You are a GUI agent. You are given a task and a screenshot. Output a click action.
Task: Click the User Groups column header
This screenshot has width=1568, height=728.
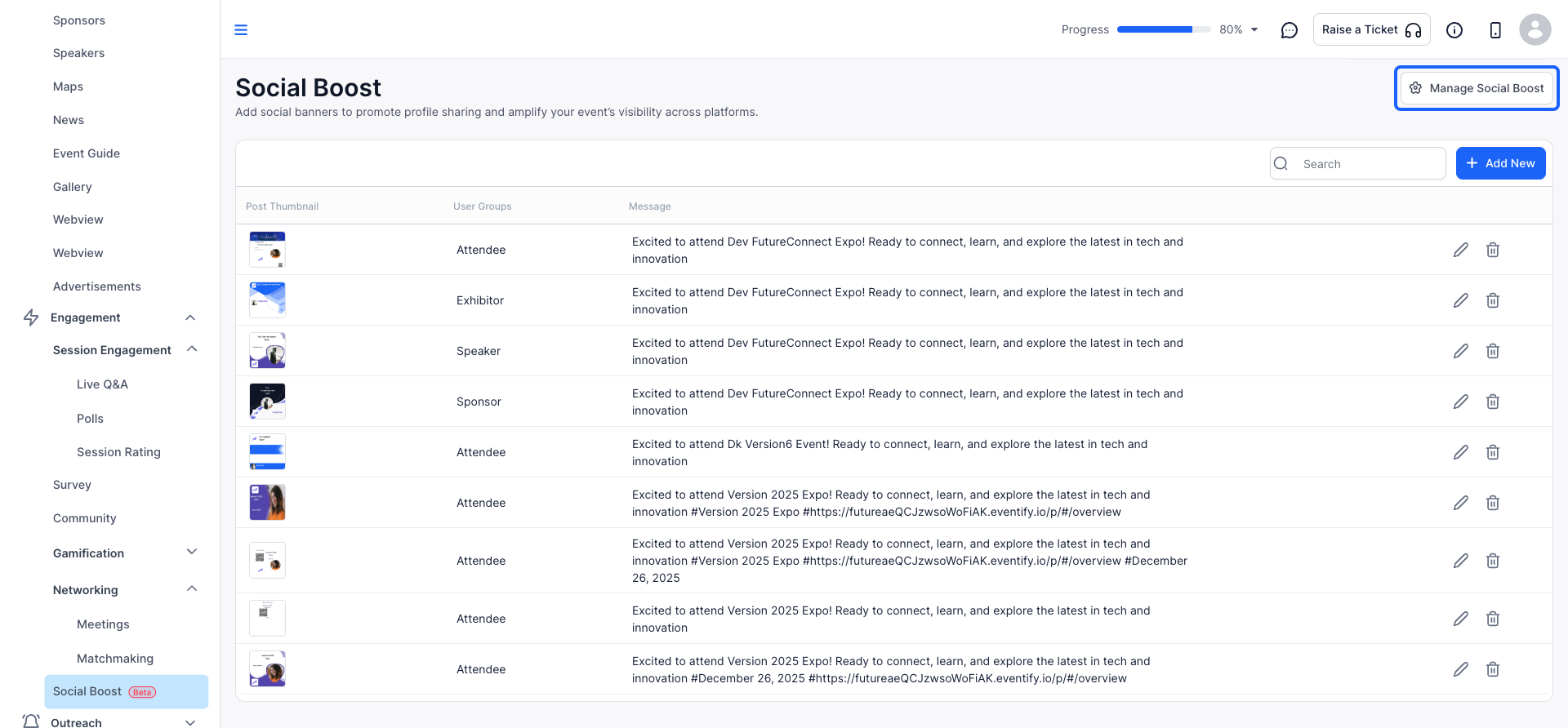(x=483, y=206)
